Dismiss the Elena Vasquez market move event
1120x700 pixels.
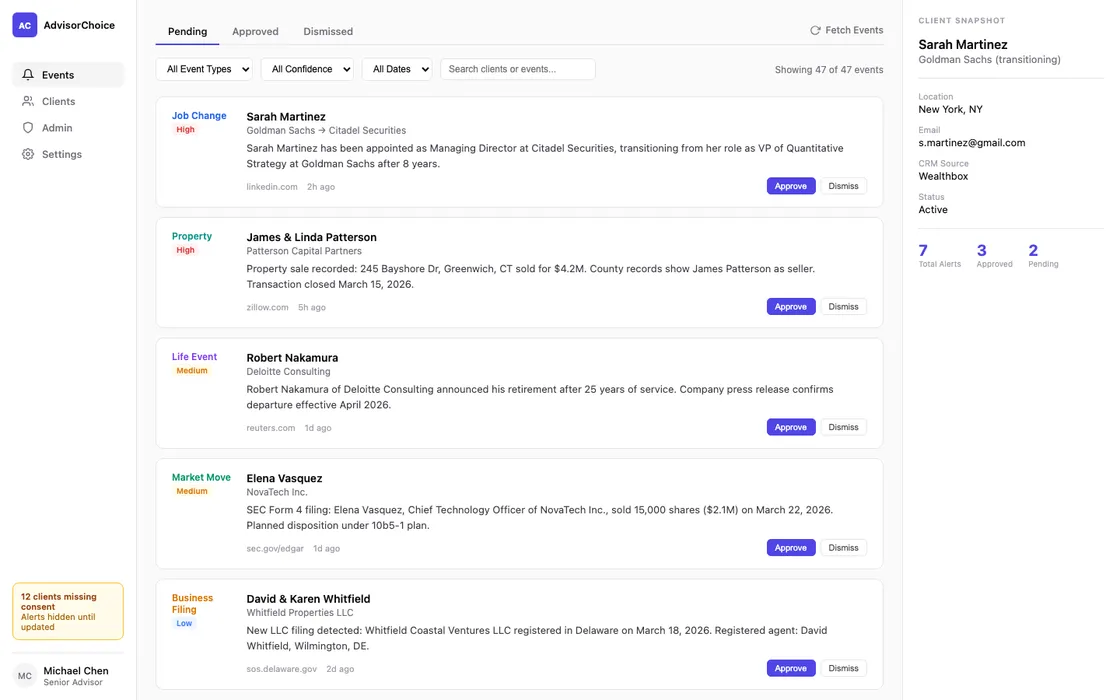(x=843, y=548)
